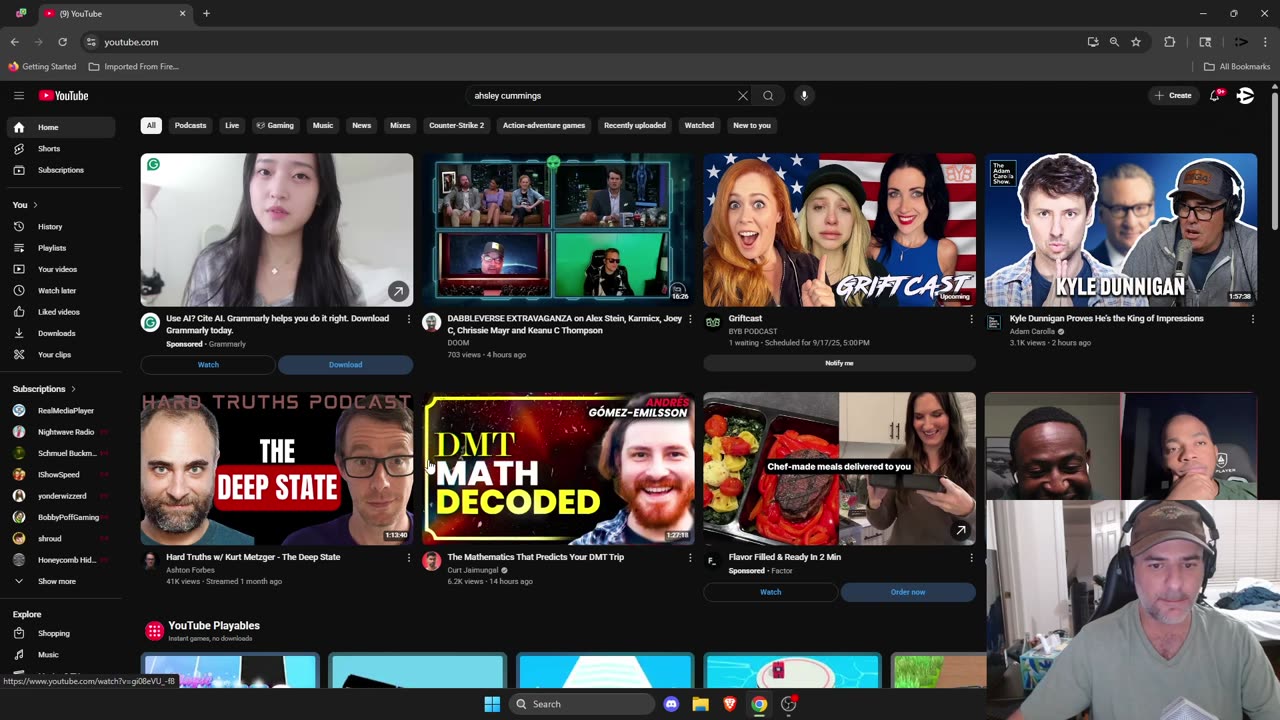The image size is (1280, 720).
Task: Click the taskbar Search box
Action: 583,704
